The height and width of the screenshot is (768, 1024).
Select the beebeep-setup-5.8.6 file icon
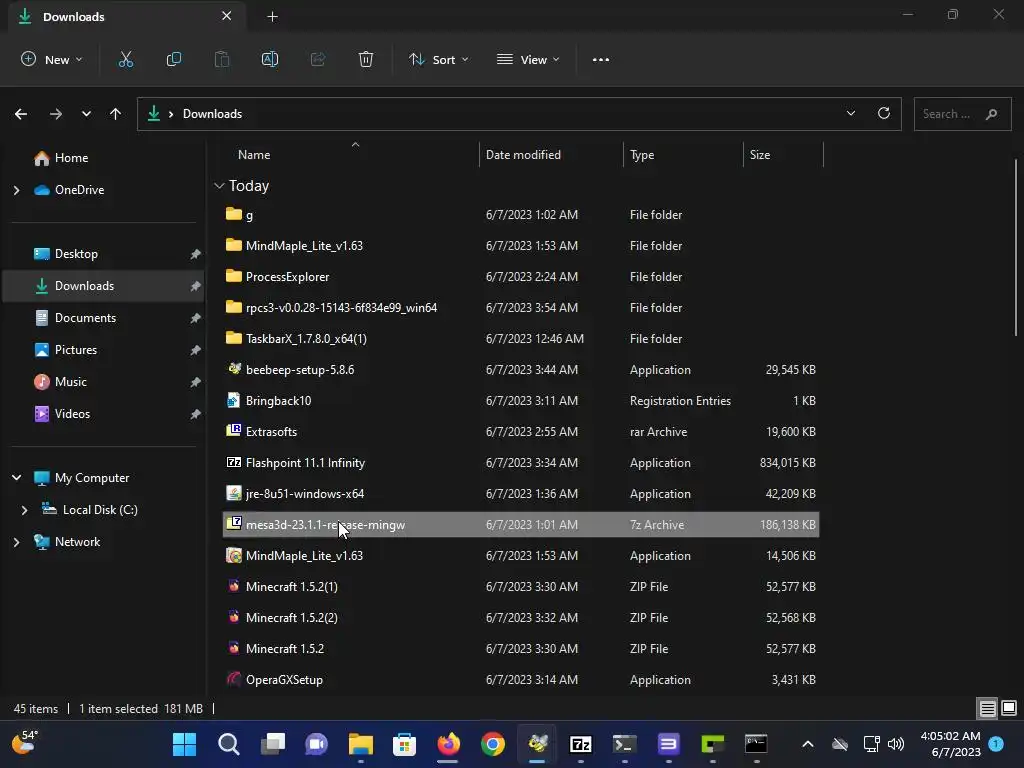pyautogui.click(x=234, y=369)
